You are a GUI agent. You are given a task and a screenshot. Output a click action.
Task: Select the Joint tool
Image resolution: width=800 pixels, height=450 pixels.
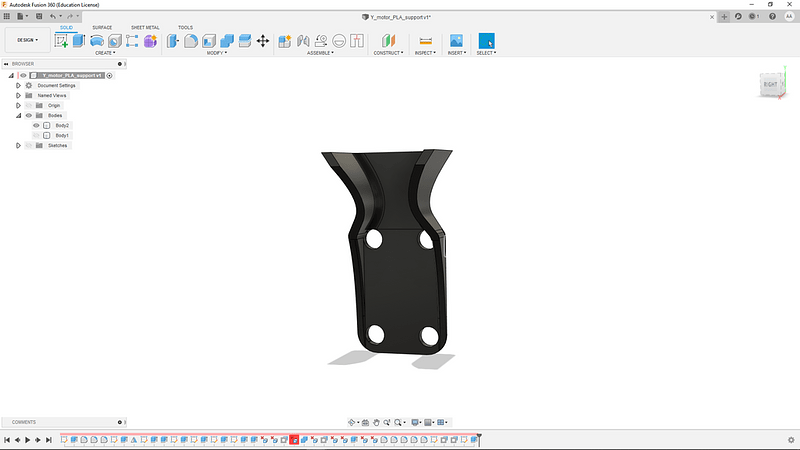[303, 41]
